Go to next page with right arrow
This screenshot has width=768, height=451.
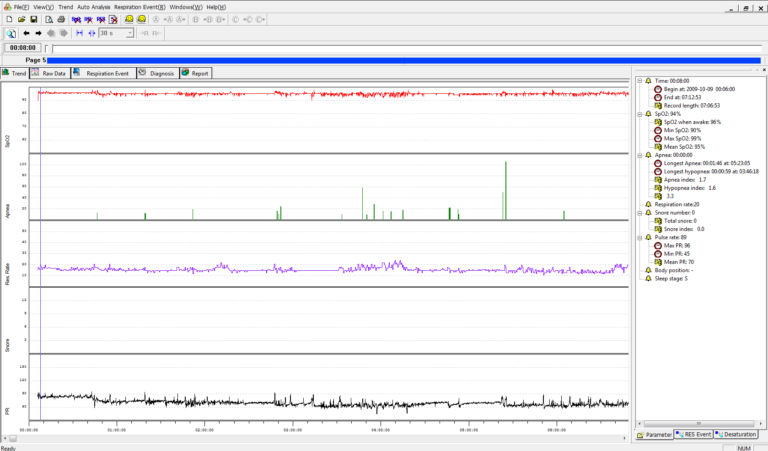click(x=39, y=33)
